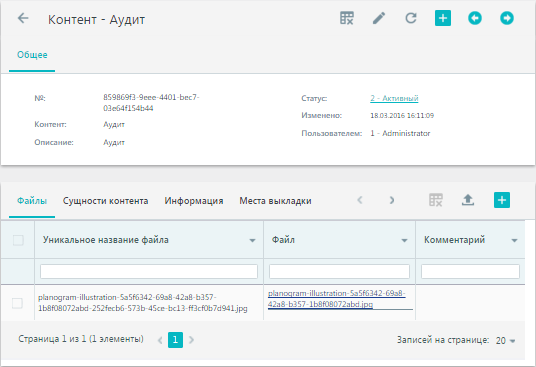Expand the Уникальное название файла column dropdown
536x367 pixels.
coord(252,241)
